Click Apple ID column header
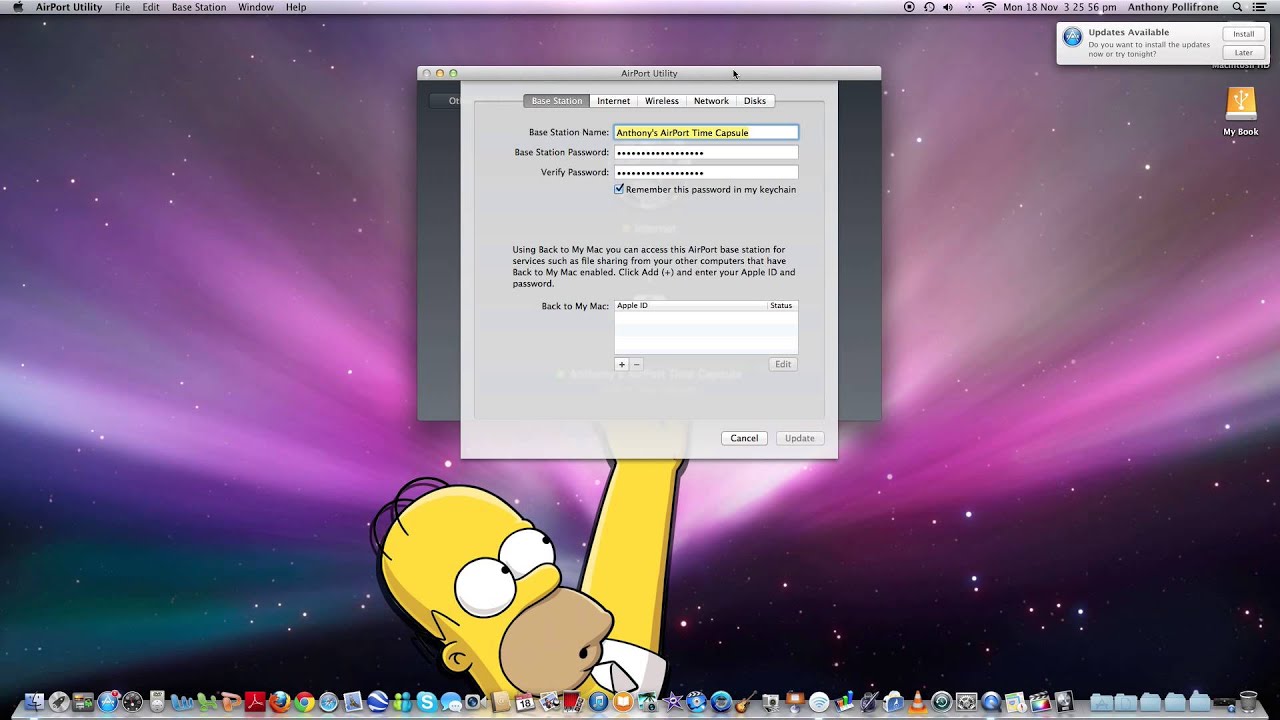1280x720 pixels. click(x=690, y=305)
